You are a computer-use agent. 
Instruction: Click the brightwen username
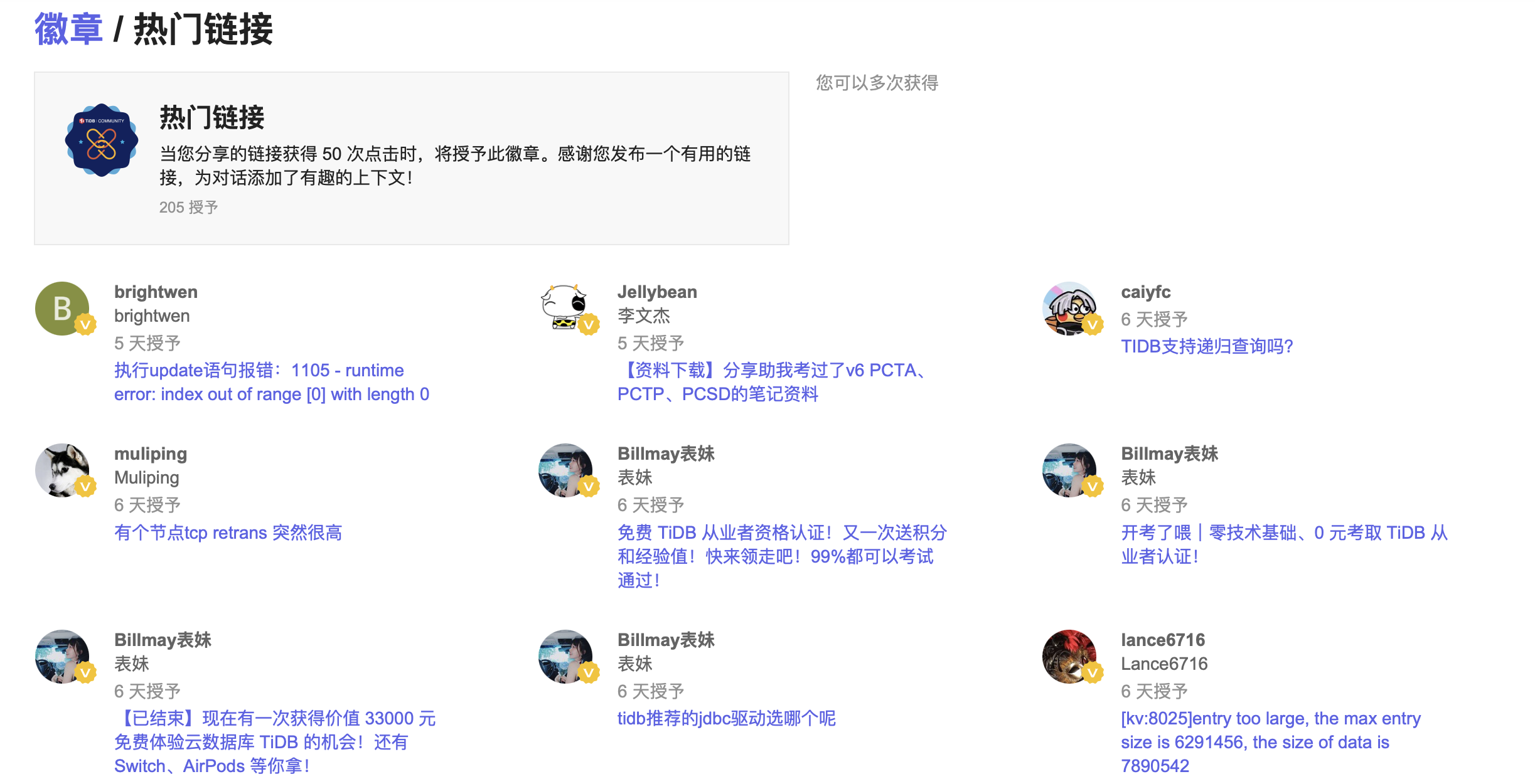156,292
